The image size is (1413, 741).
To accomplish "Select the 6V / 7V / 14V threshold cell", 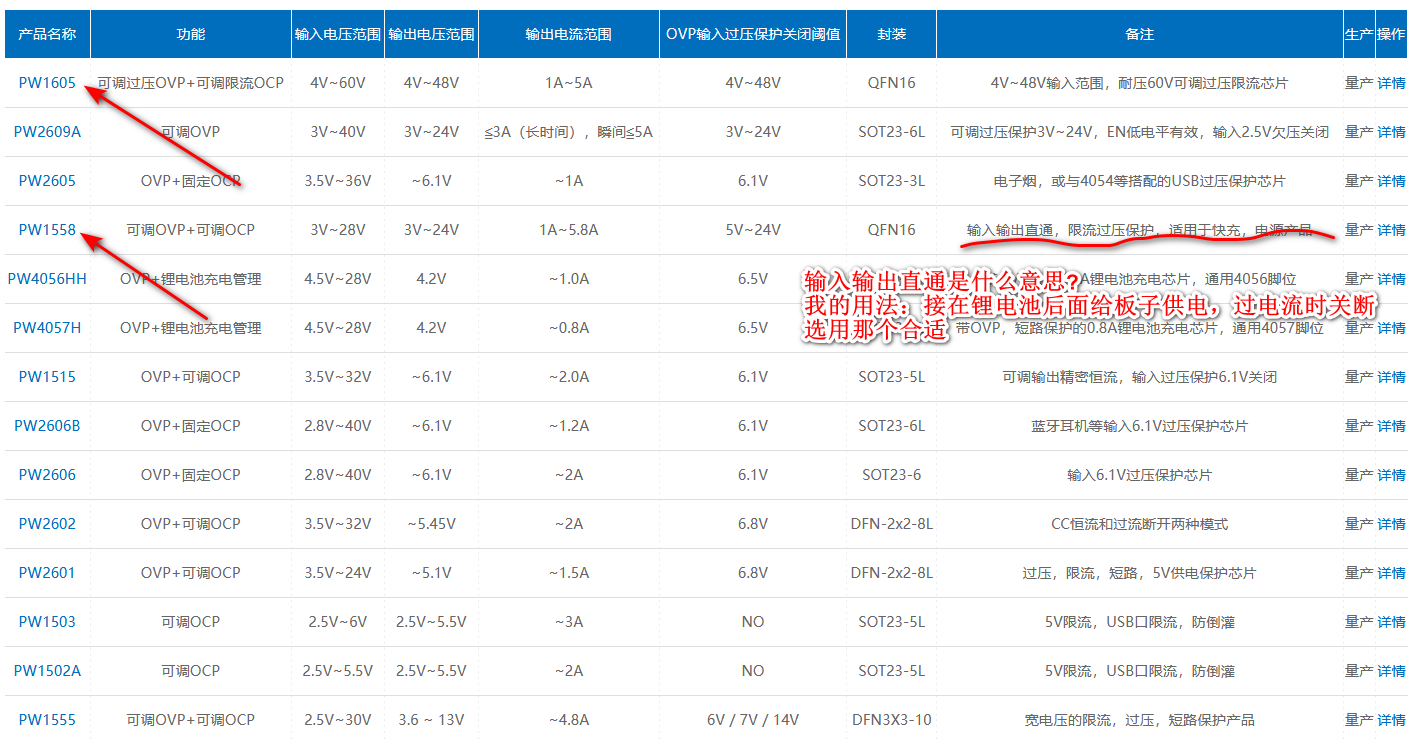I will pos(753,720).
